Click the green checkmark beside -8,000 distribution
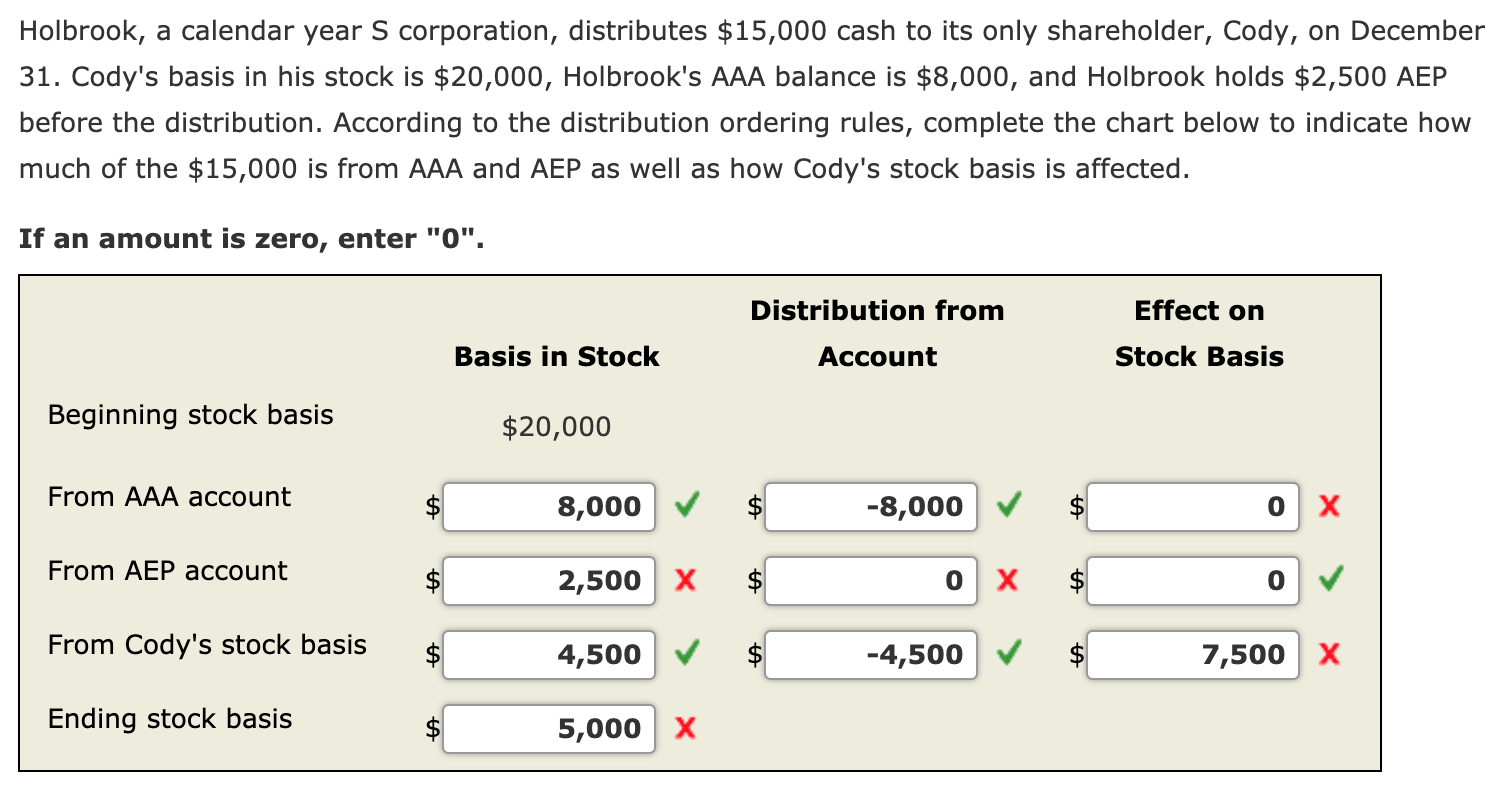Image resolution: width=1502 pixels, height=800 pixels. point(1008,505)
